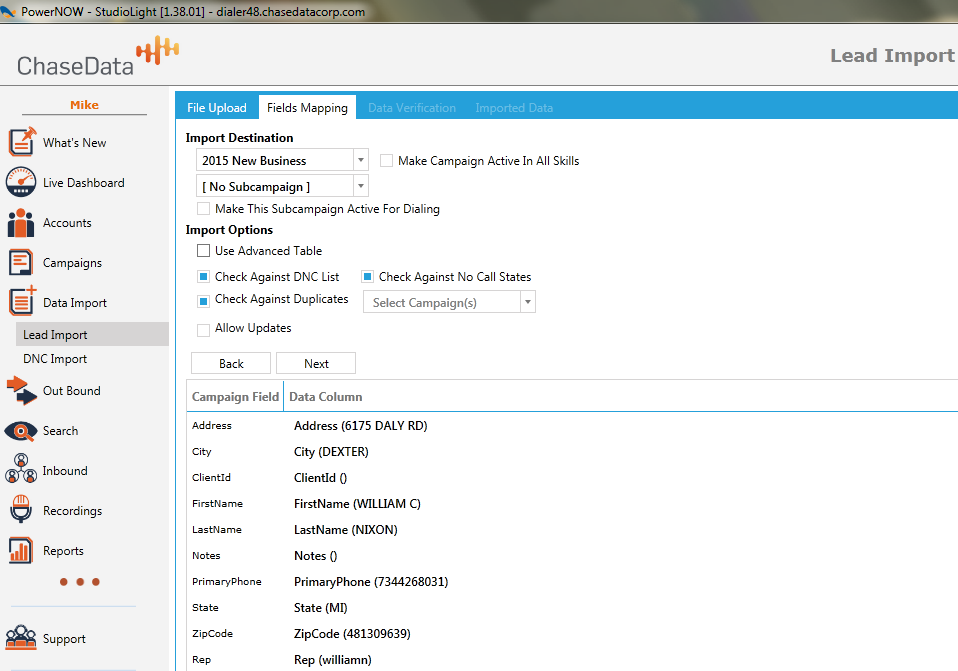Open Search eye icon
Viewport: 958px width, 671px height.
[x=22, y=431]
